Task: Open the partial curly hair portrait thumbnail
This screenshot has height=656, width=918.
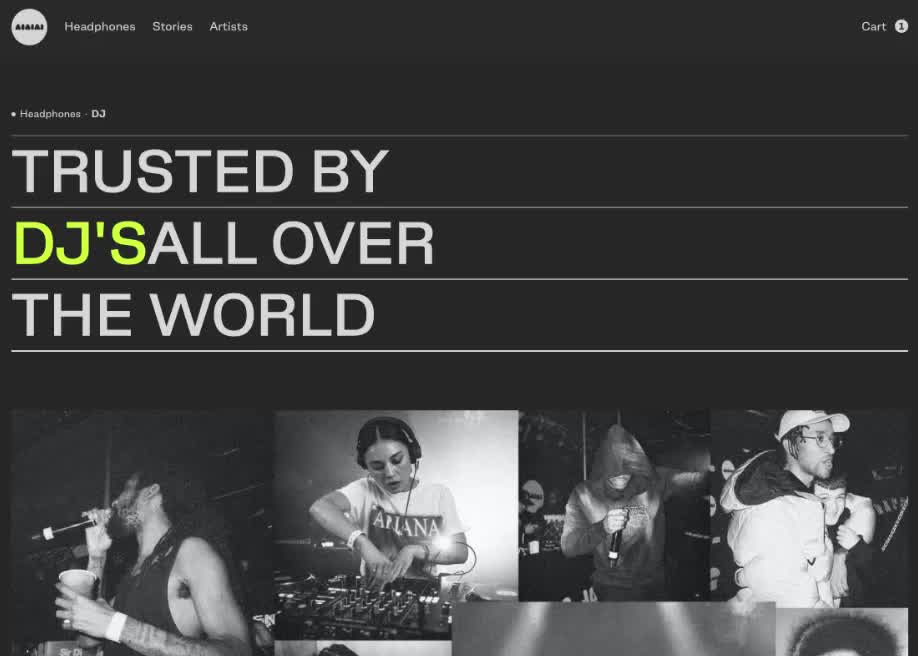Action: point(842,632)
